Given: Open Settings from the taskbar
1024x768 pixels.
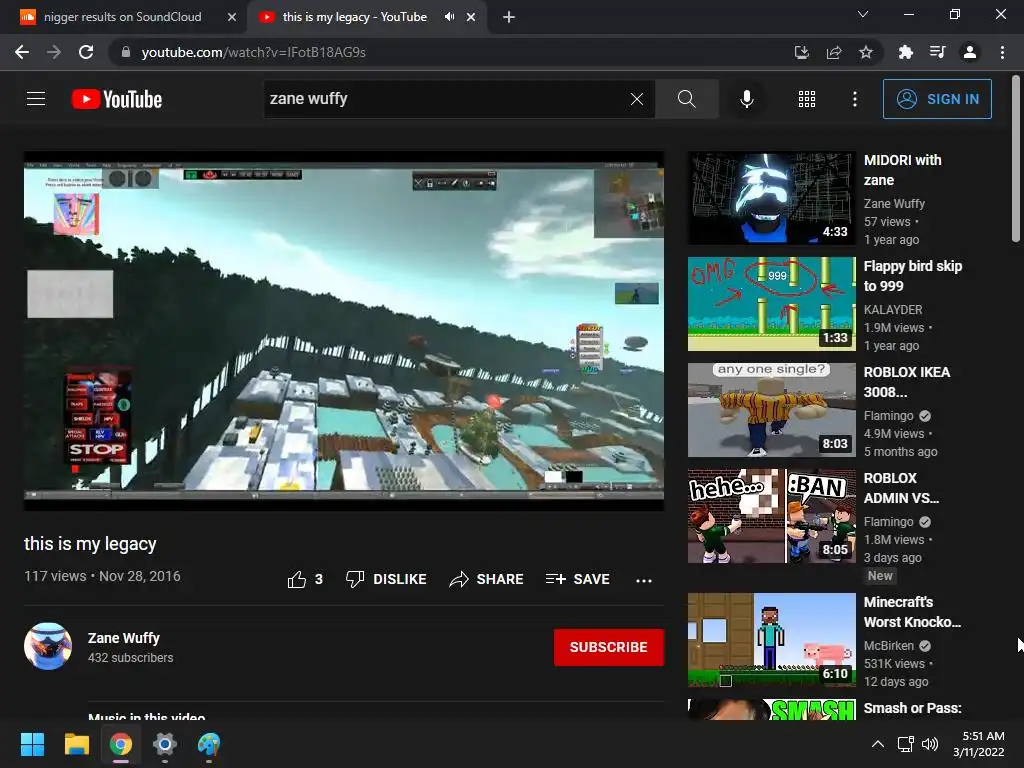Looking at the screenshot, I should [x=165, y=744].
